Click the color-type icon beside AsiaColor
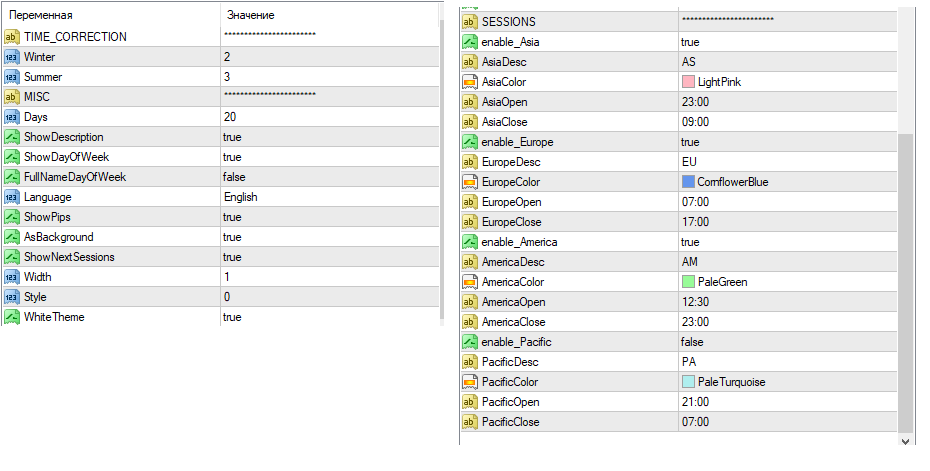The width and height of the screenshot is (930, 471). (x=470, y=82)
